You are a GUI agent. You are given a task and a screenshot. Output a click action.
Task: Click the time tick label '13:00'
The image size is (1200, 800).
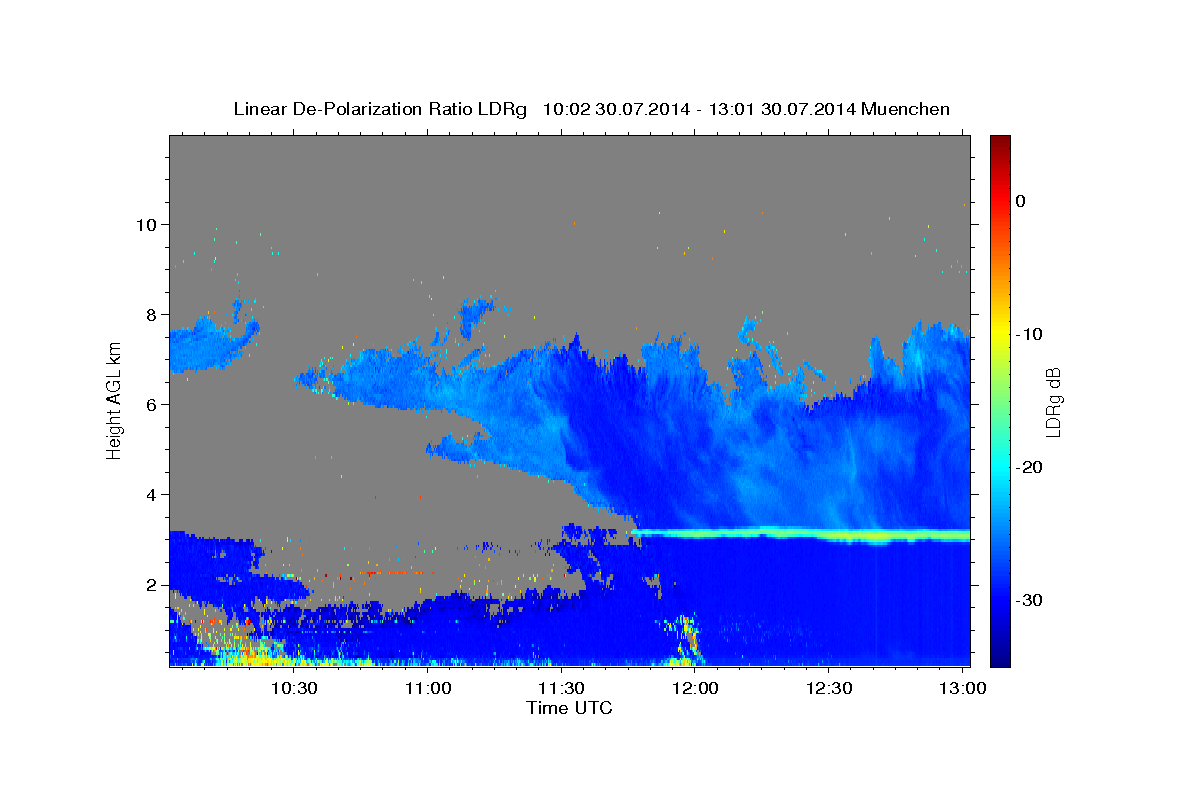coord(962,688)
